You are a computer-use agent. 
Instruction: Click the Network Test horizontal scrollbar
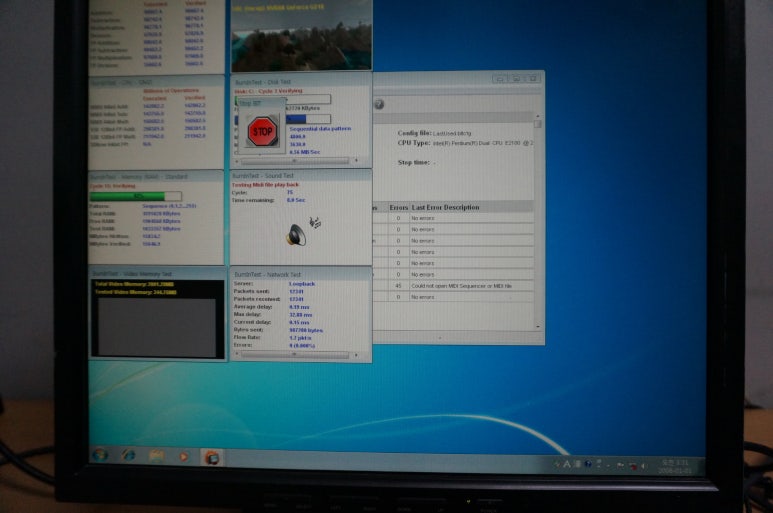coord(295,354)
